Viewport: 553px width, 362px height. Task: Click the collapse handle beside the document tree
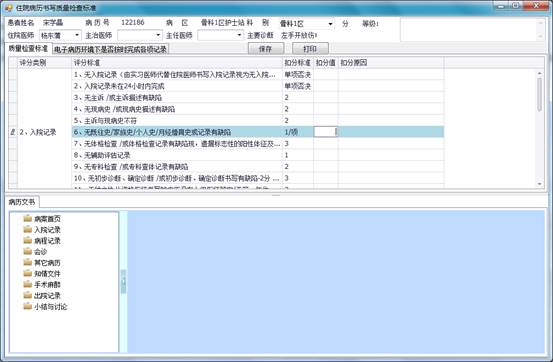click(123, 281)
